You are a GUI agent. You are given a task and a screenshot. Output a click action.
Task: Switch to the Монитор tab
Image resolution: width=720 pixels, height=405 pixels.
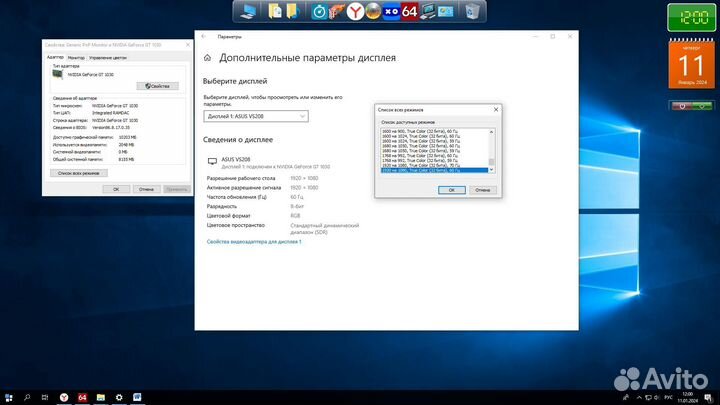point(76,58)
